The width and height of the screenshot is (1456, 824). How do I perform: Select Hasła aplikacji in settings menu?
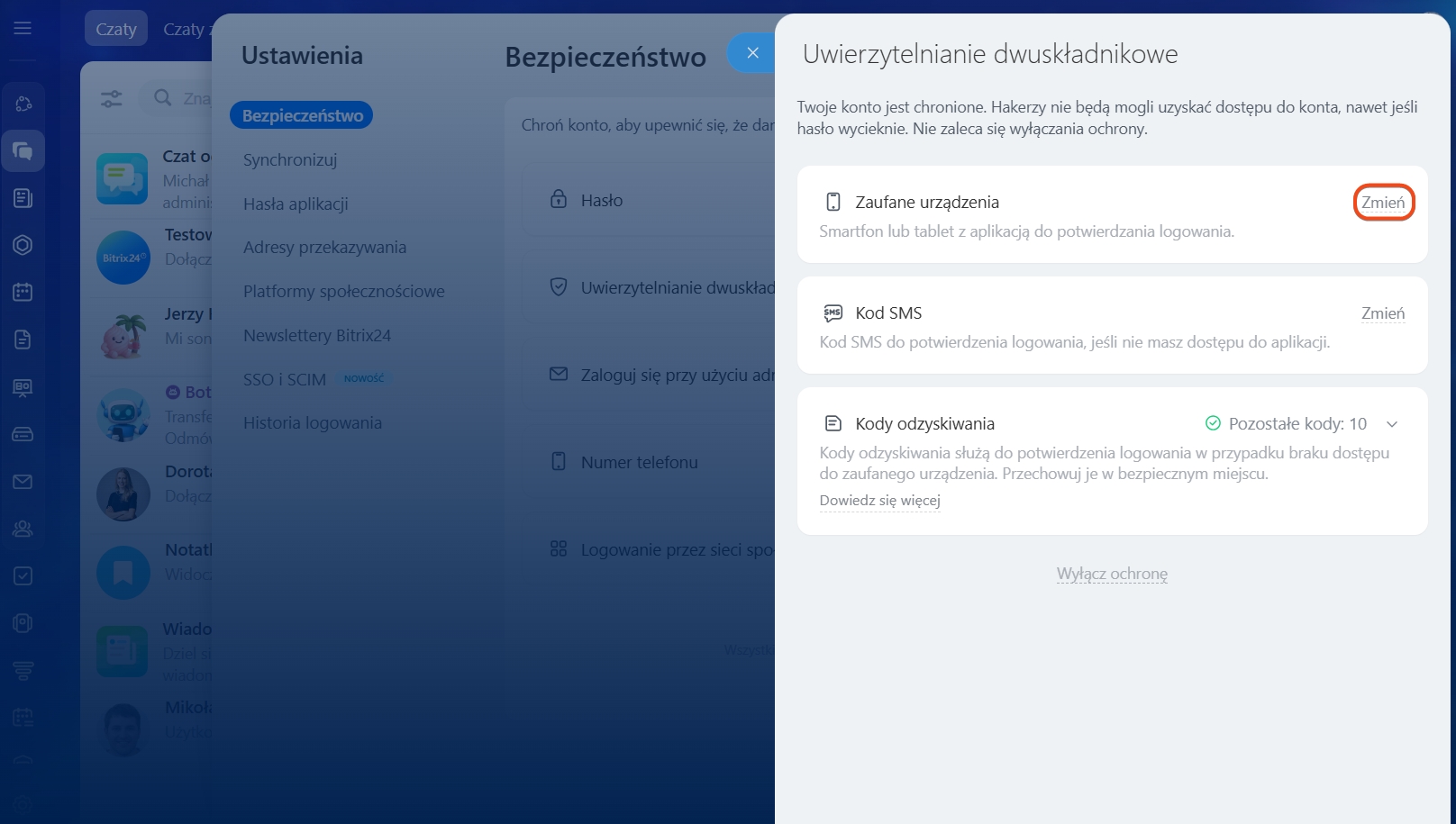(296, 204)
